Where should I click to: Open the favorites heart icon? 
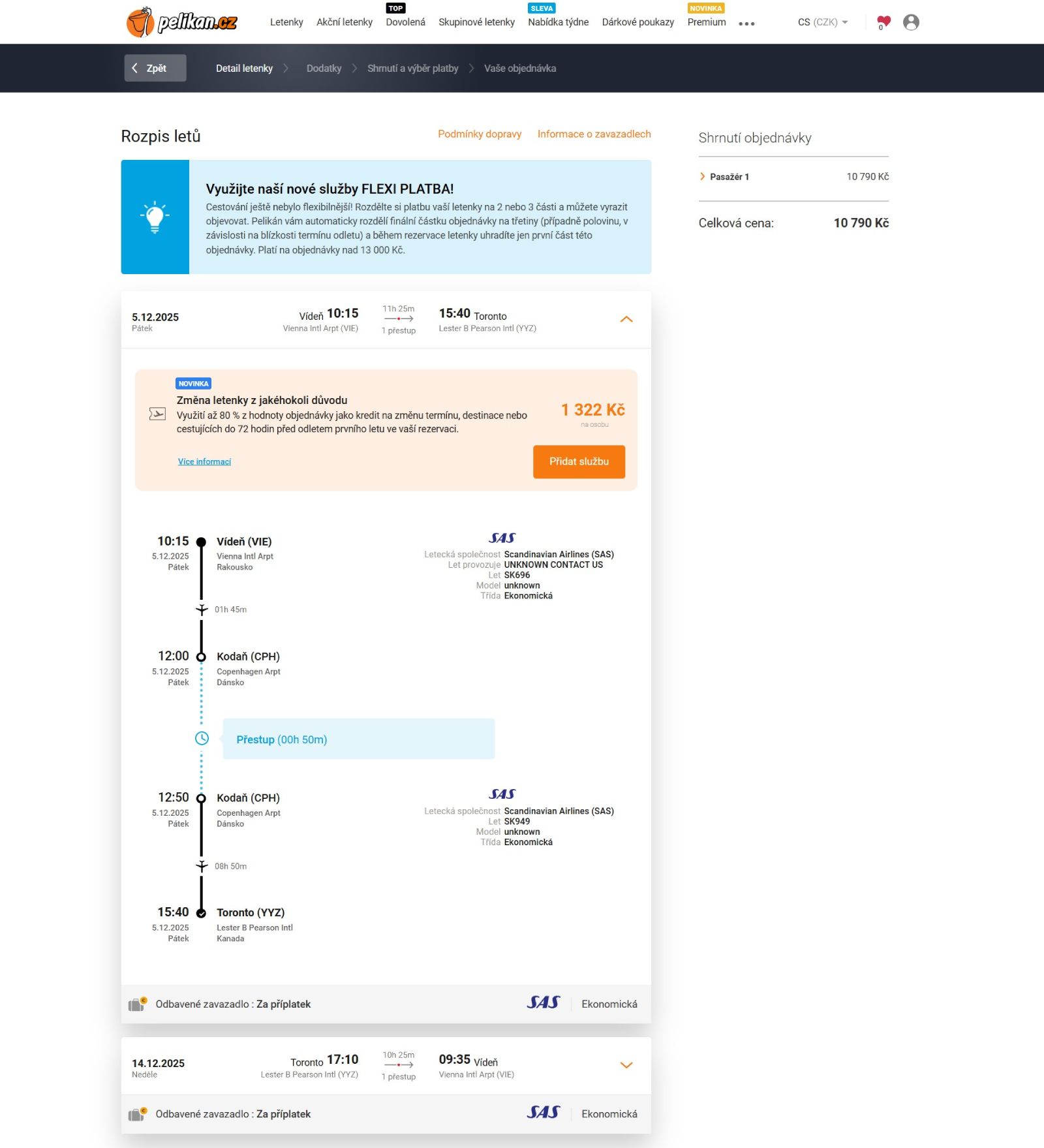point(883,22)
